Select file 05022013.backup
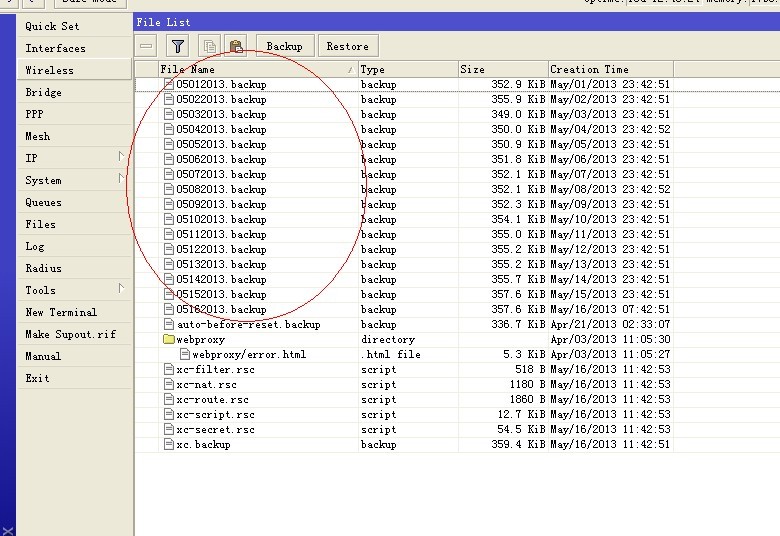The height and width of the screenshot is (536, 780). click(221, 99)
